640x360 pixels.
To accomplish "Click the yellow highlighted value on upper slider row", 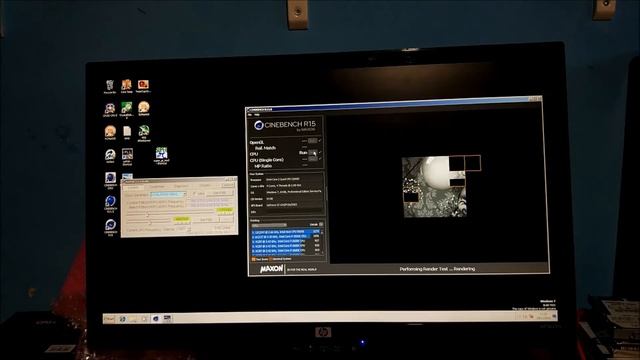I will pyautogui.click(x=224, y=210).
